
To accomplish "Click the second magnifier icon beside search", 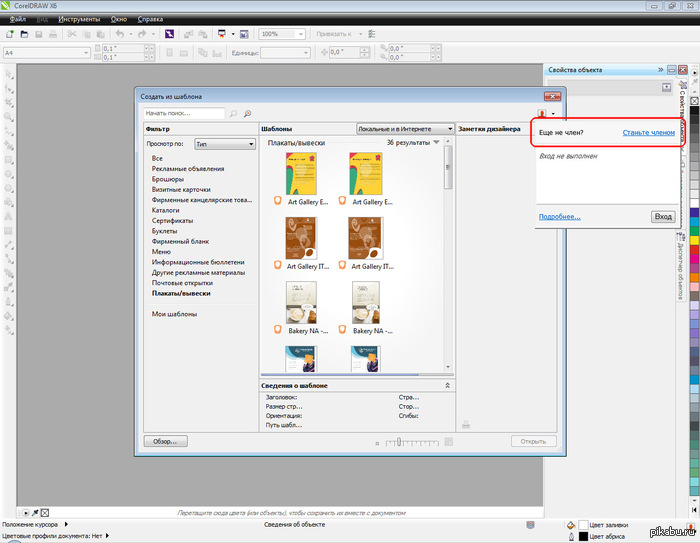I will click(x=247, y=113).
